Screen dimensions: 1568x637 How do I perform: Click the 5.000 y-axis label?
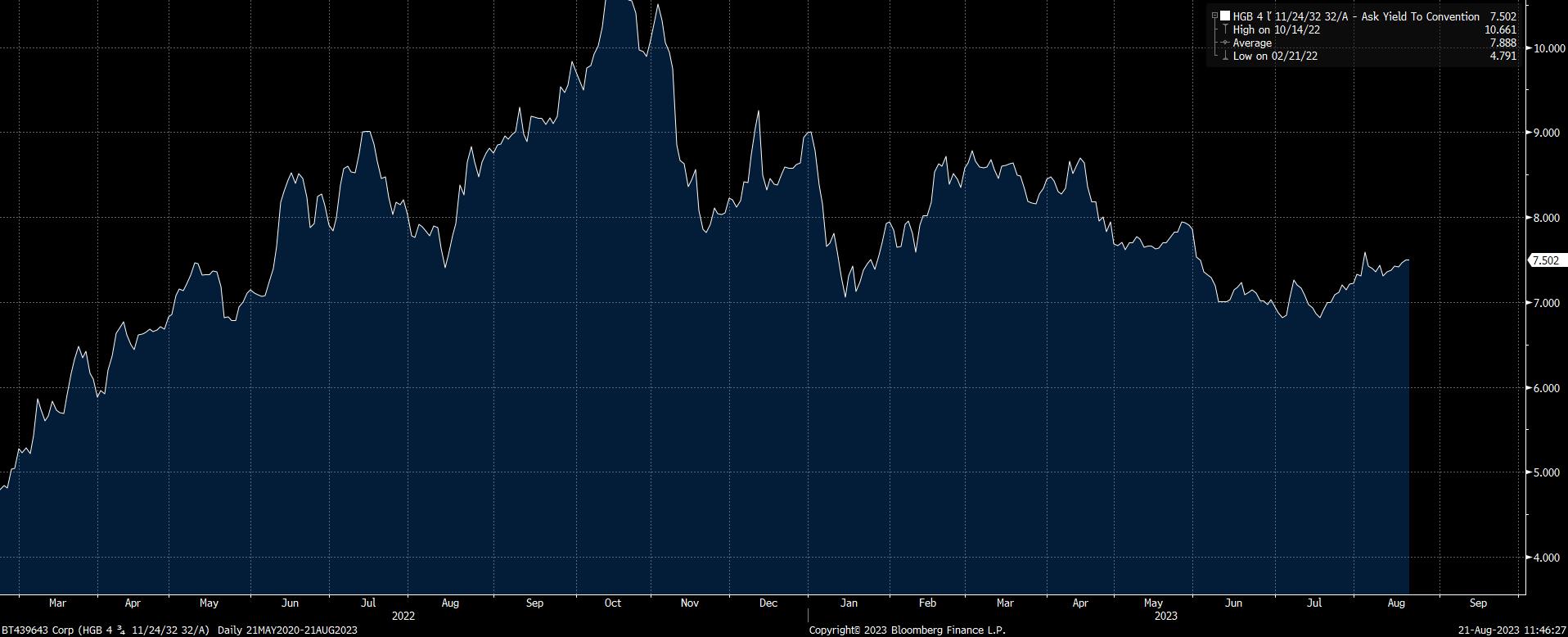tap(1547, 472)
